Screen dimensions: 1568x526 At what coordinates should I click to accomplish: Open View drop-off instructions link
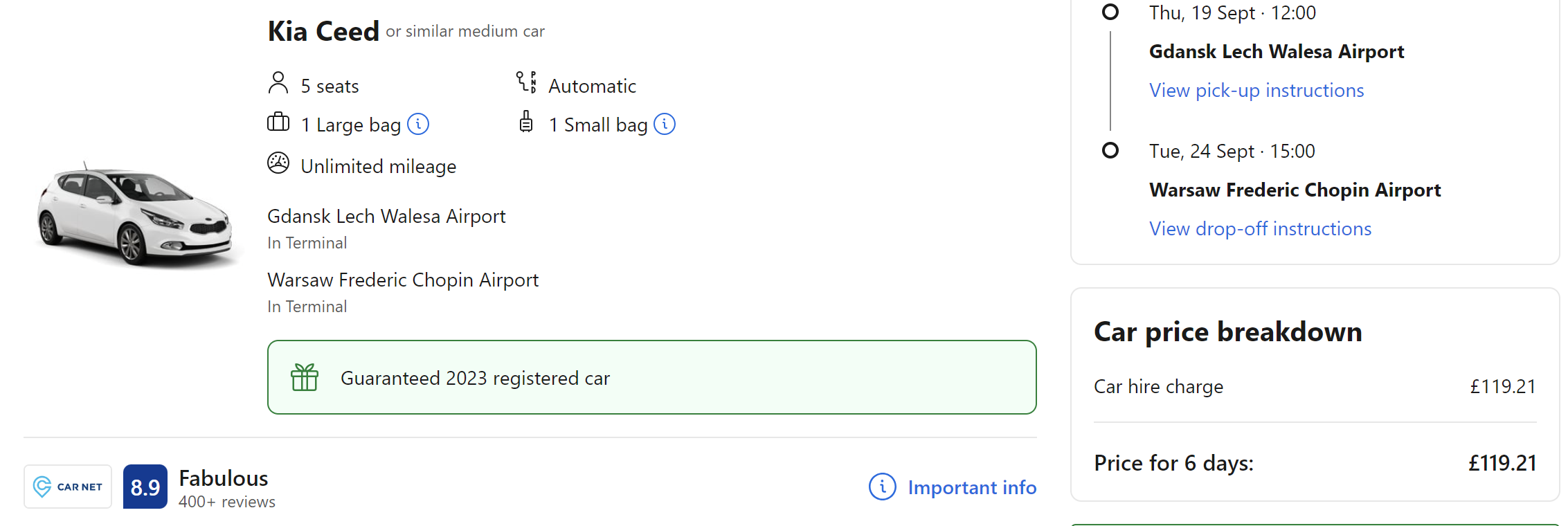1260,228
